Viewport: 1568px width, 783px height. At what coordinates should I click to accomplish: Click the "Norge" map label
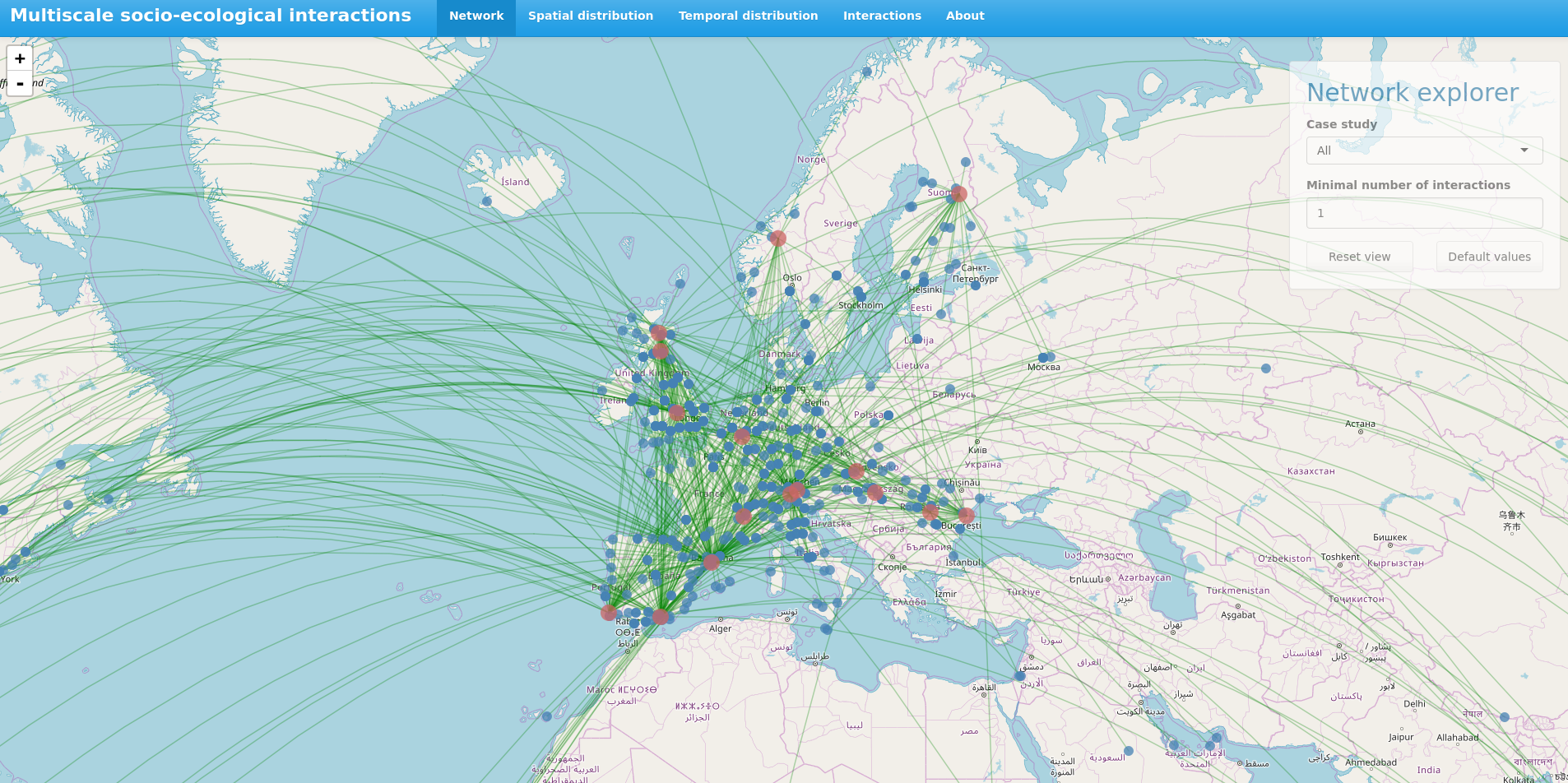pos(810,160)
